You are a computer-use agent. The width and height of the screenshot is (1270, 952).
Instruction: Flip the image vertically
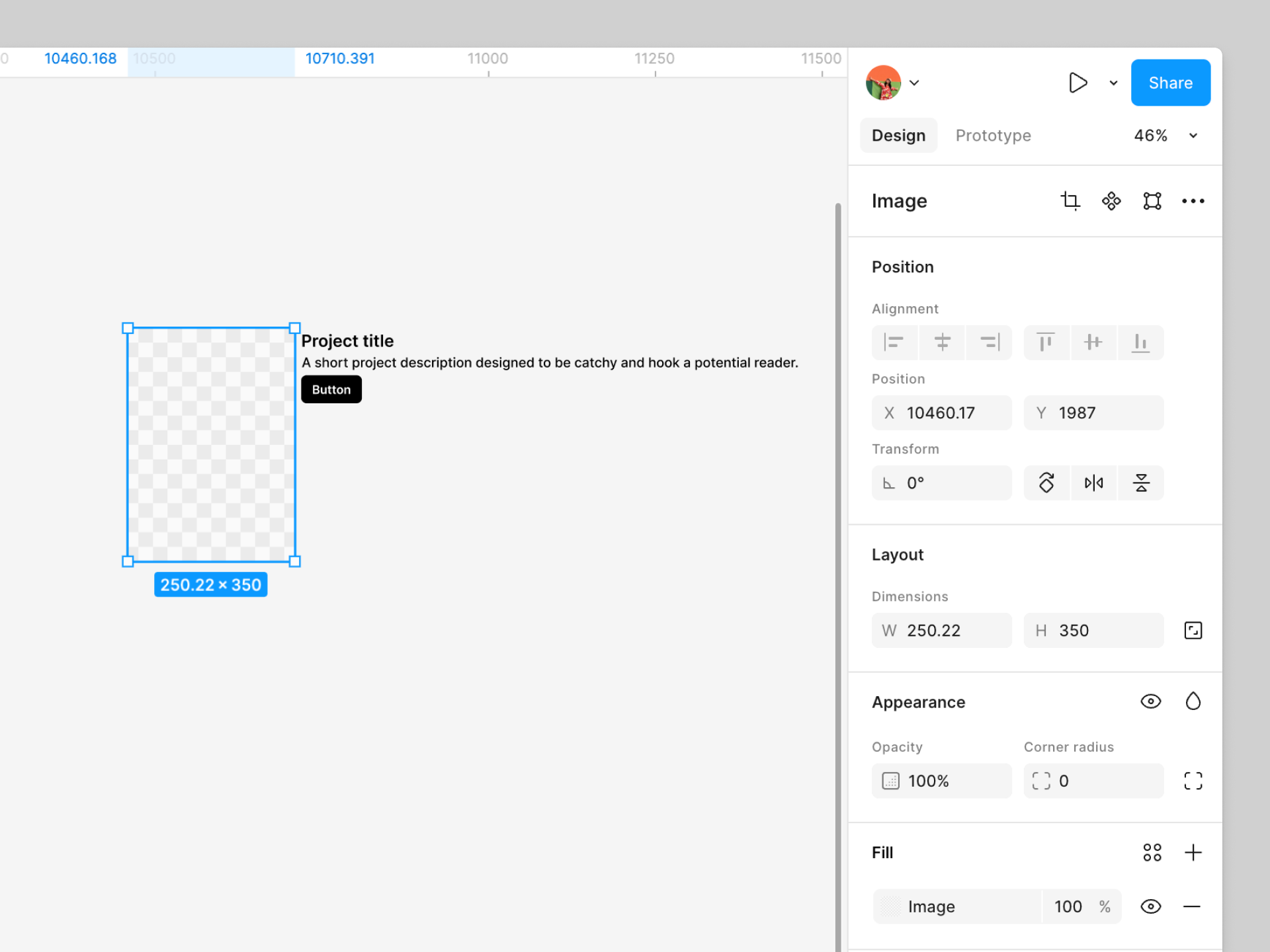point(1141,483)
